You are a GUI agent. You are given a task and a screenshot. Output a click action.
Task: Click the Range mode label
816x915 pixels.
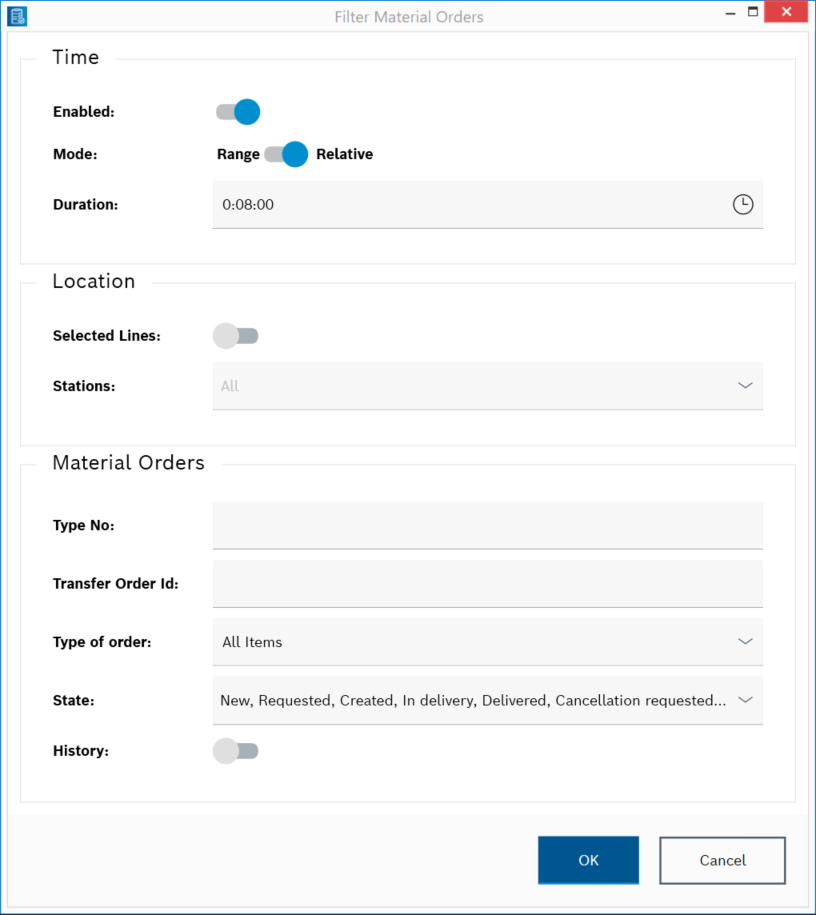238,155
